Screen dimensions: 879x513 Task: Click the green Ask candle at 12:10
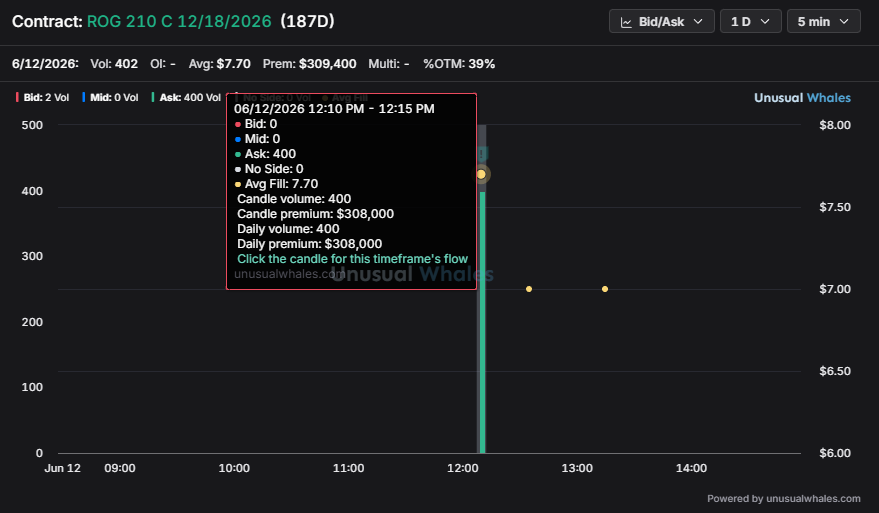482,322
